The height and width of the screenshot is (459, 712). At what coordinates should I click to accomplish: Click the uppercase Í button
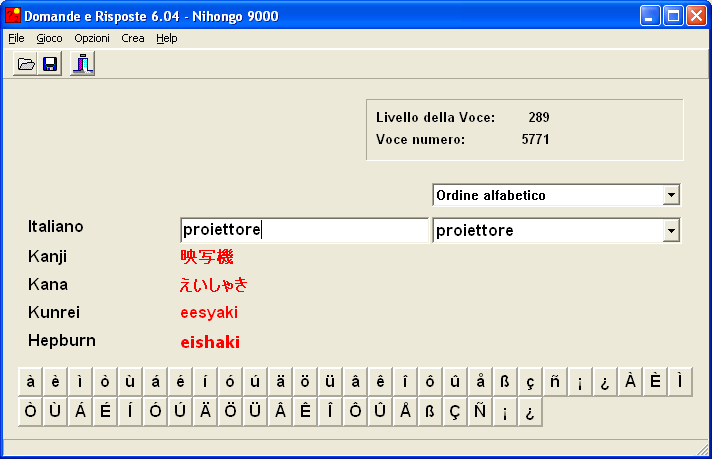coord(130,412)
